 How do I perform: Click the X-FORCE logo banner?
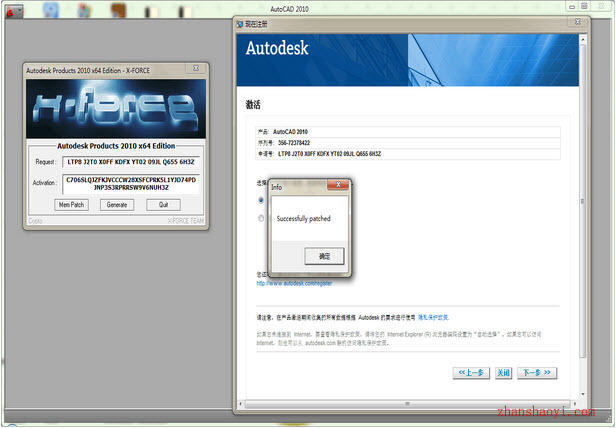click(x=116, y=110)
